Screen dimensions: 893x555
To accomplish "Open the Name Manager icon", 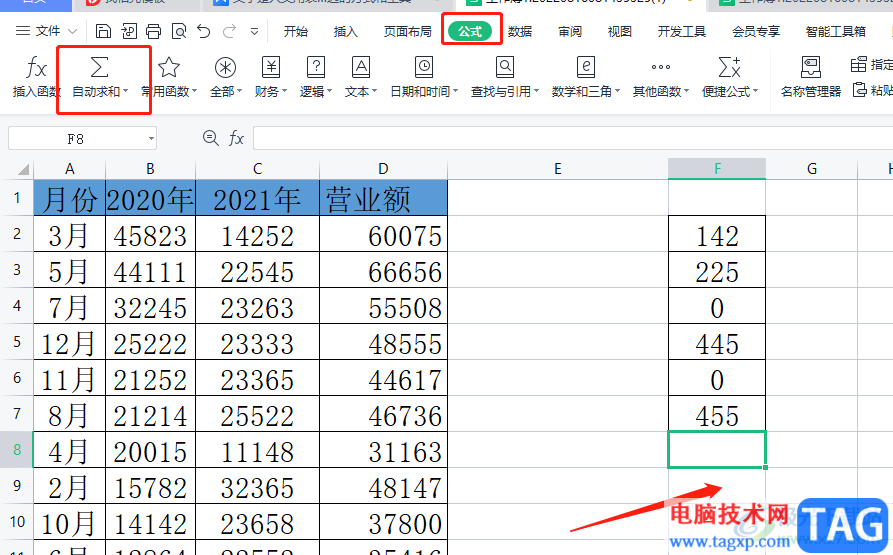I will click(x=811, y=67).
